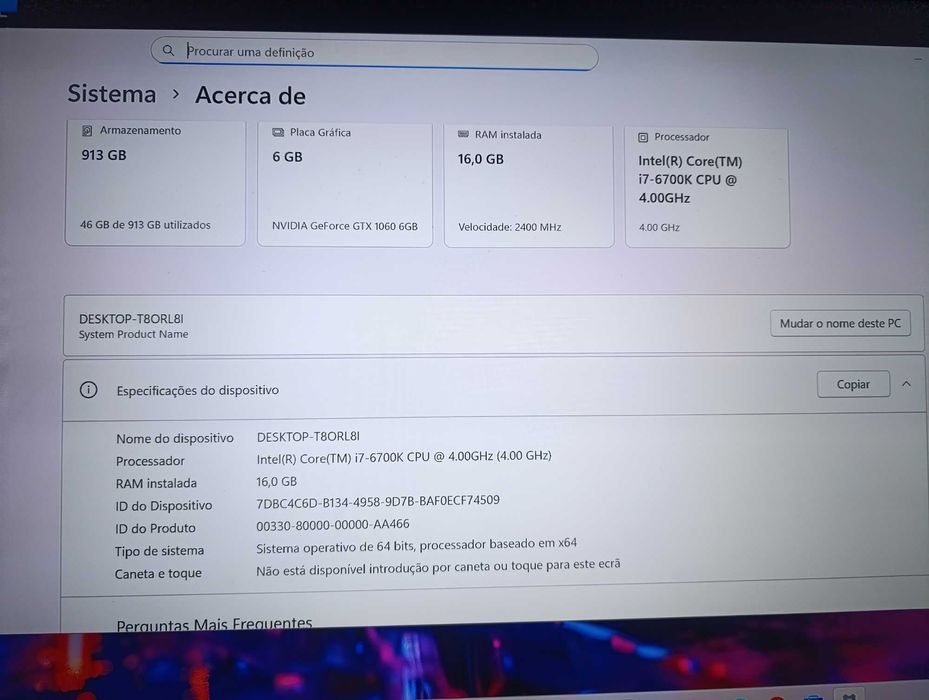Click the 'ID do Dispositivo' label
The height and width of the screenshot is (700, 929).
[x=164, y=506]
